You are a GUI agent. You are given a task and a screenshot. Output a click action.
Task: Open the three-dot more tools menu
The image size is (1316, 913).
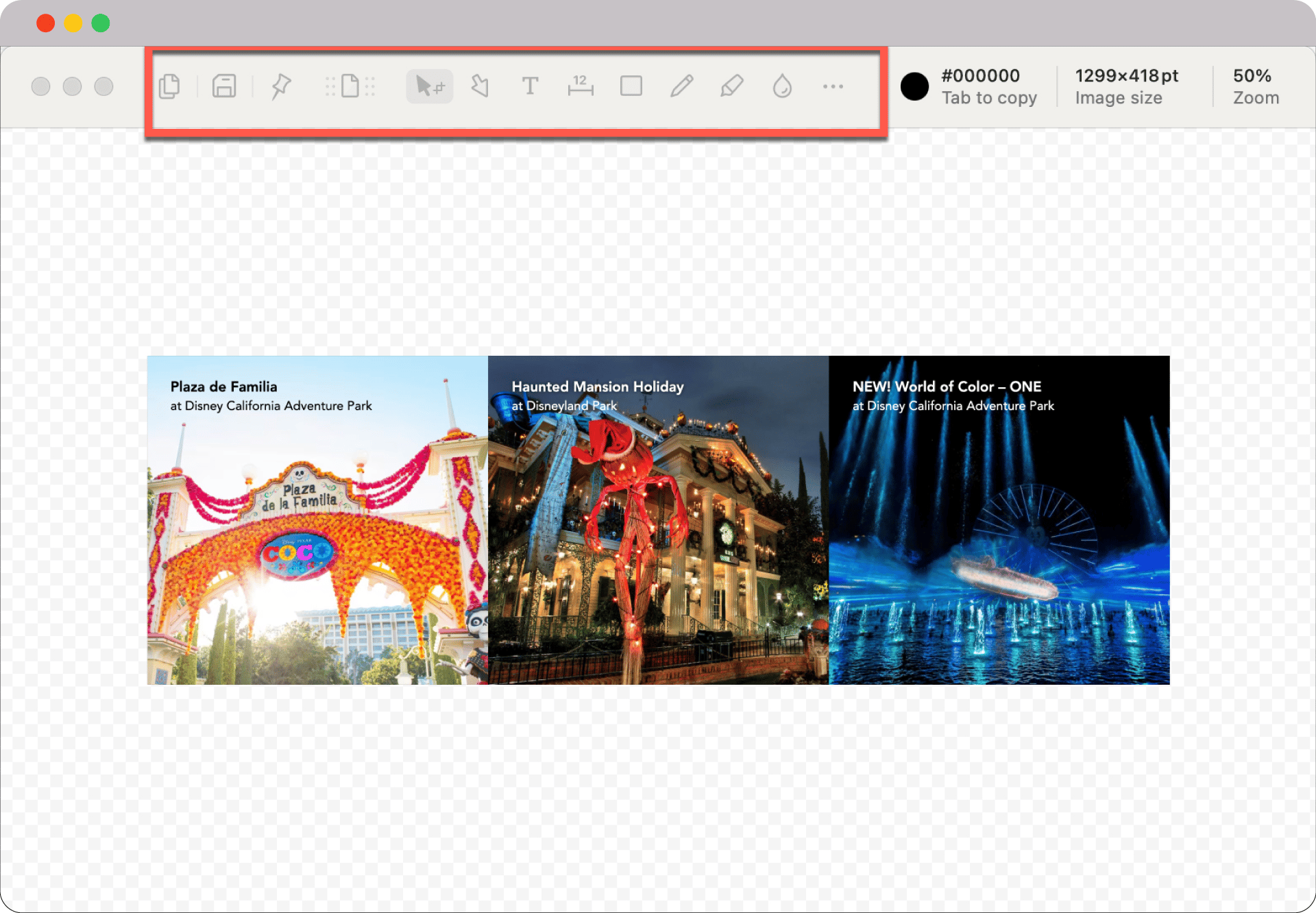[x=833, y=86]
